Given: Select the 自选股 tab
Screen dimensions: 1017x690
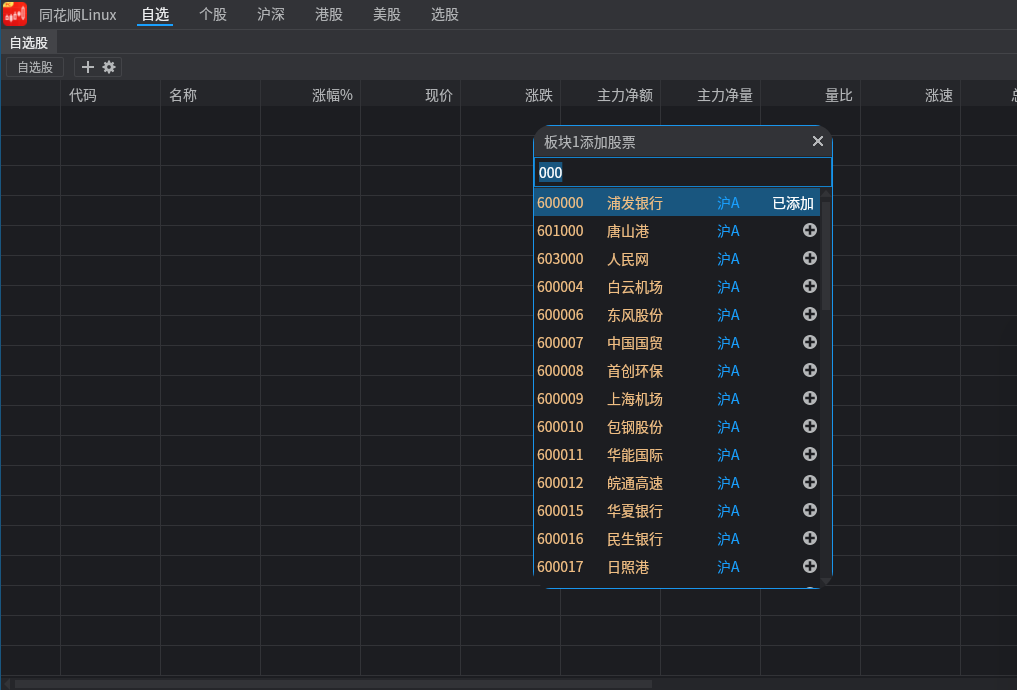Looking at the screenshot, I should 29,43.
